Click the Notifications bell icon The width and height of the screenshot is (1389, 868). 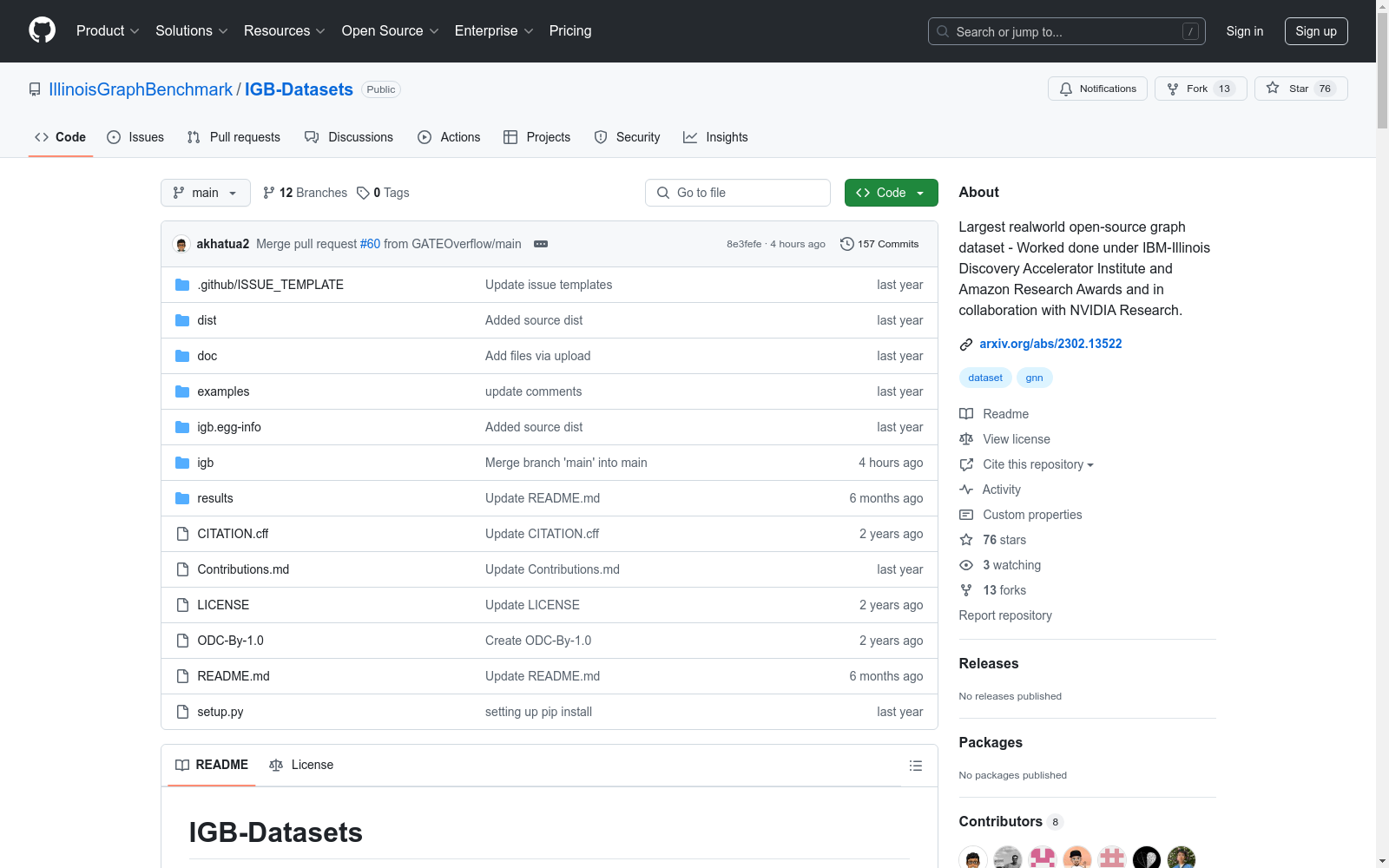click(1066, 89)
